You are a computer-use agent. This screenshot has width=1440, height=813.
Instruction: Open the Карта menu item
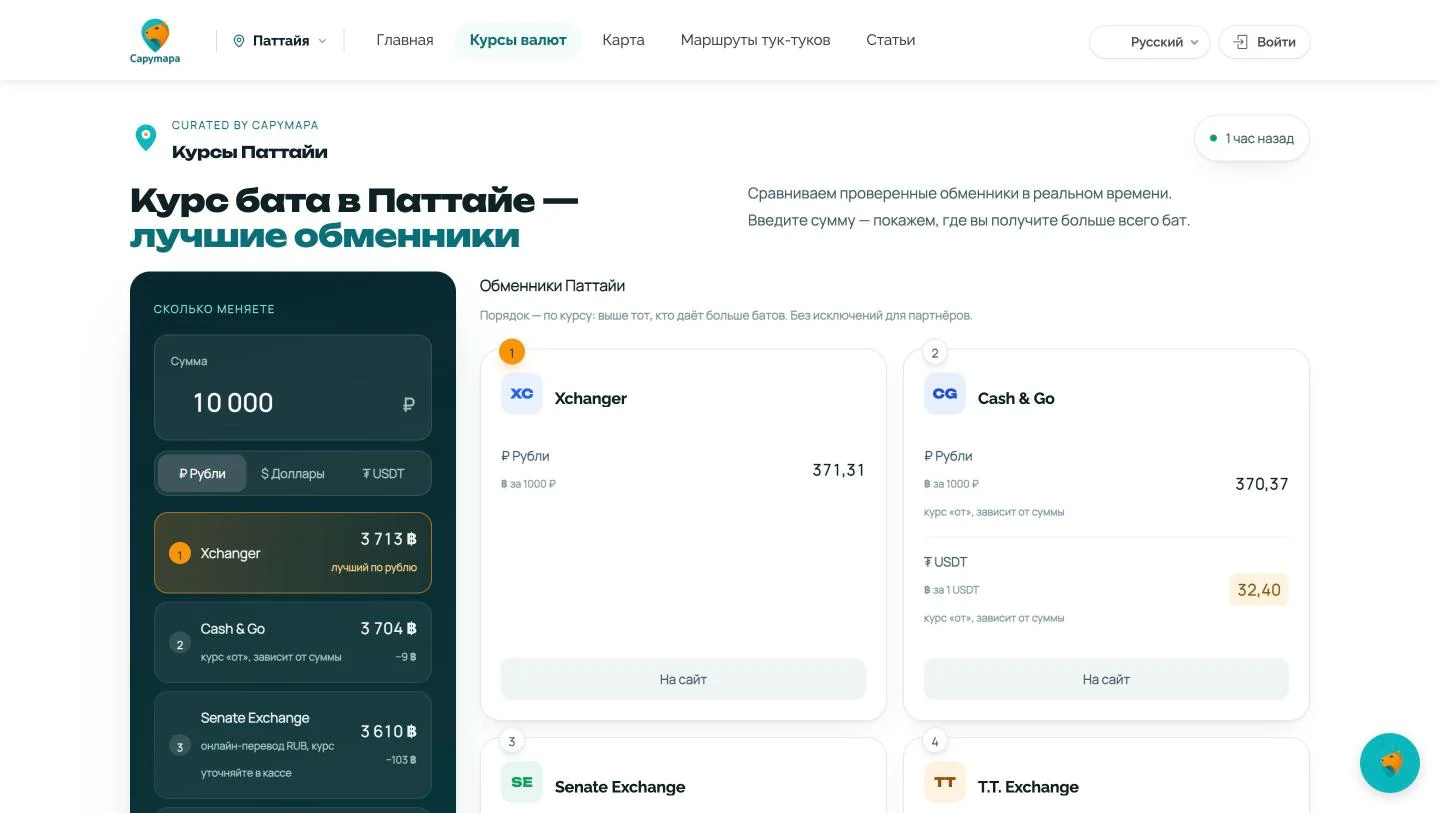pyautogui.click(x=623, y=40)
